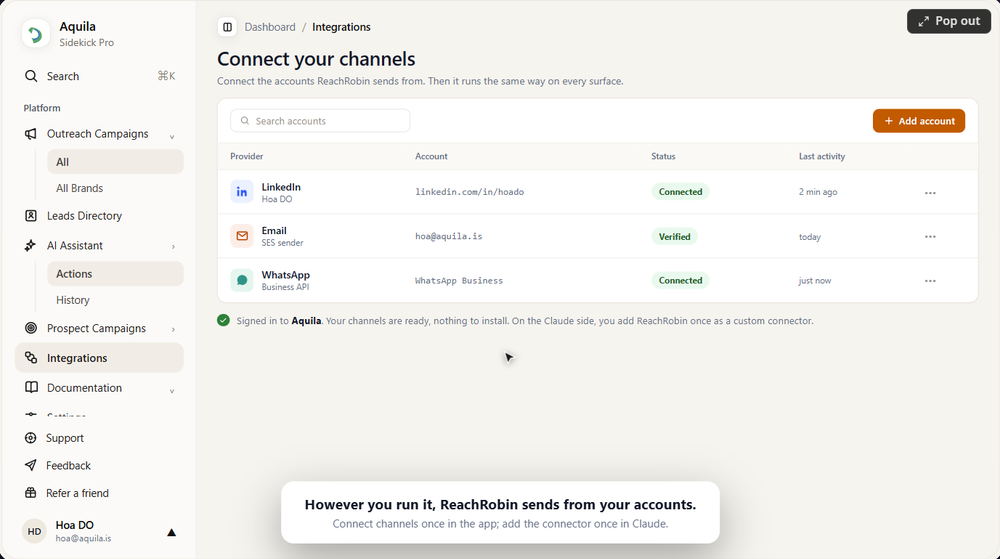Click the Status column header
Screen dimensions: 1000x559
tap(663, 156)
